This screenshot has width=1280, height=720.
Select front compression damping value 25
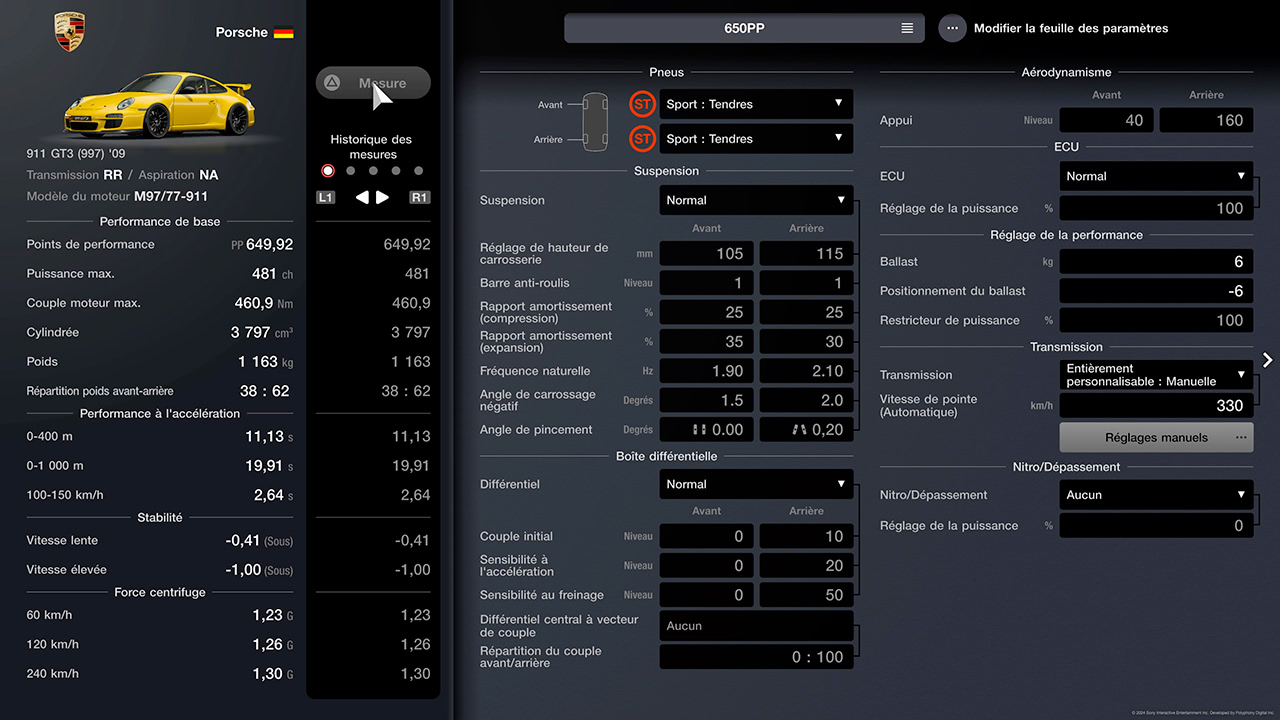706,312
